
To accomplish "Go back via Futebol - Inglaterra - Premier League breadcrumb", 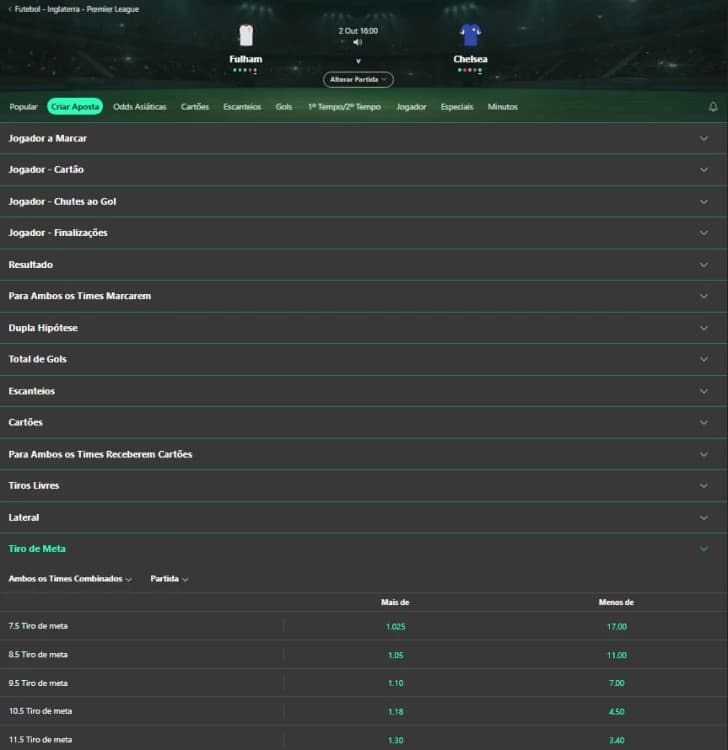I will tap(74, 9).
